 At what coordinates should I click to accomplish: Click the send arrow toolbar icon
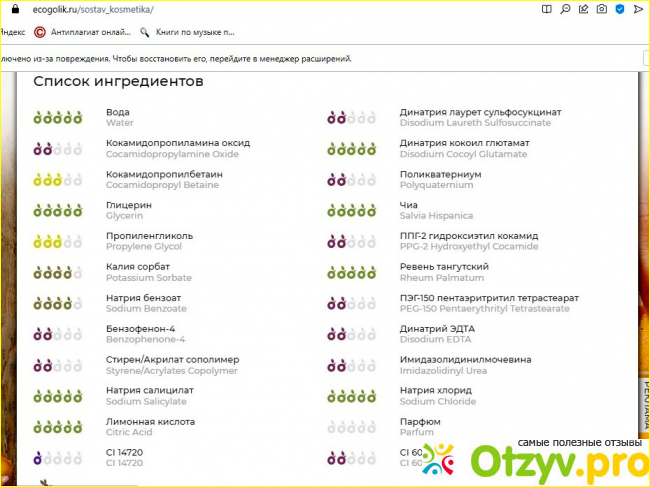(x=640, y=9)
